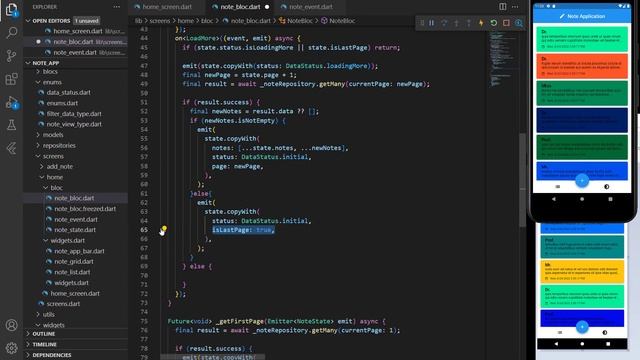Viewport: 640px width, 360px height.
Task: Open note_app_bar.dart file
Action: pos(79,251)
